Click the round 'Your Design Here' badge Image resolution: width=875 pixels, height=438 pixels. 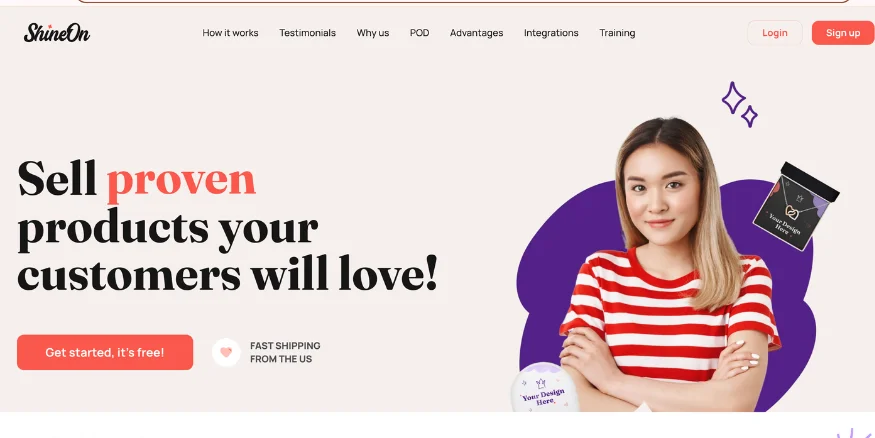pyautogui.click(x=545, y=387)
